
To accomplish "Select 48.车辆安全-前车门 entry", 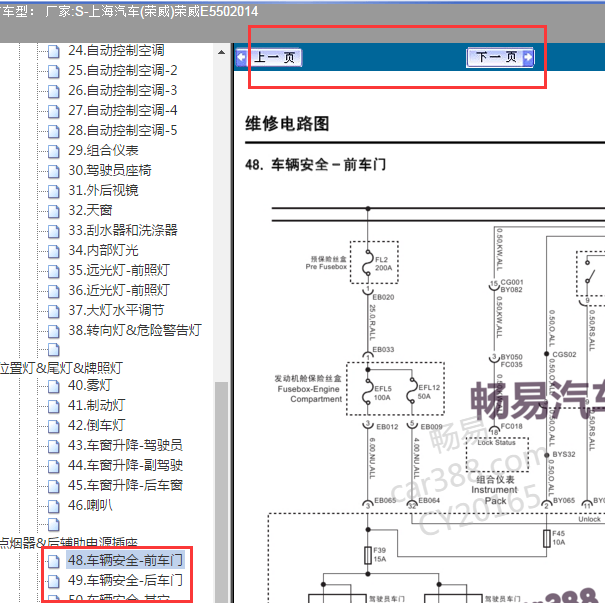I will pyautogui.click(x=125, y=561).
